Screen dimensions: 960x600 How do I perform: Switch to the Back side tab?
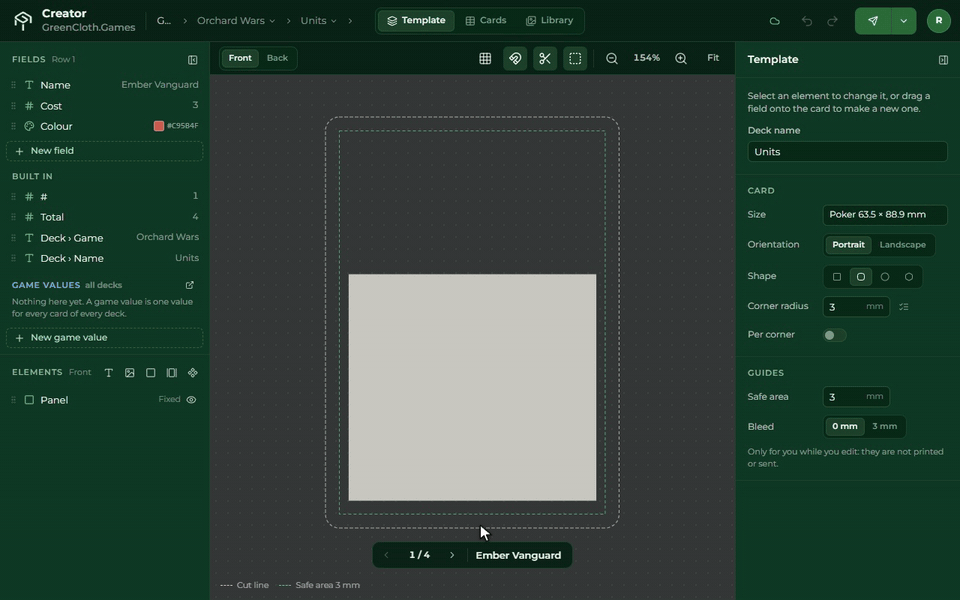click(x=277, y=58)
